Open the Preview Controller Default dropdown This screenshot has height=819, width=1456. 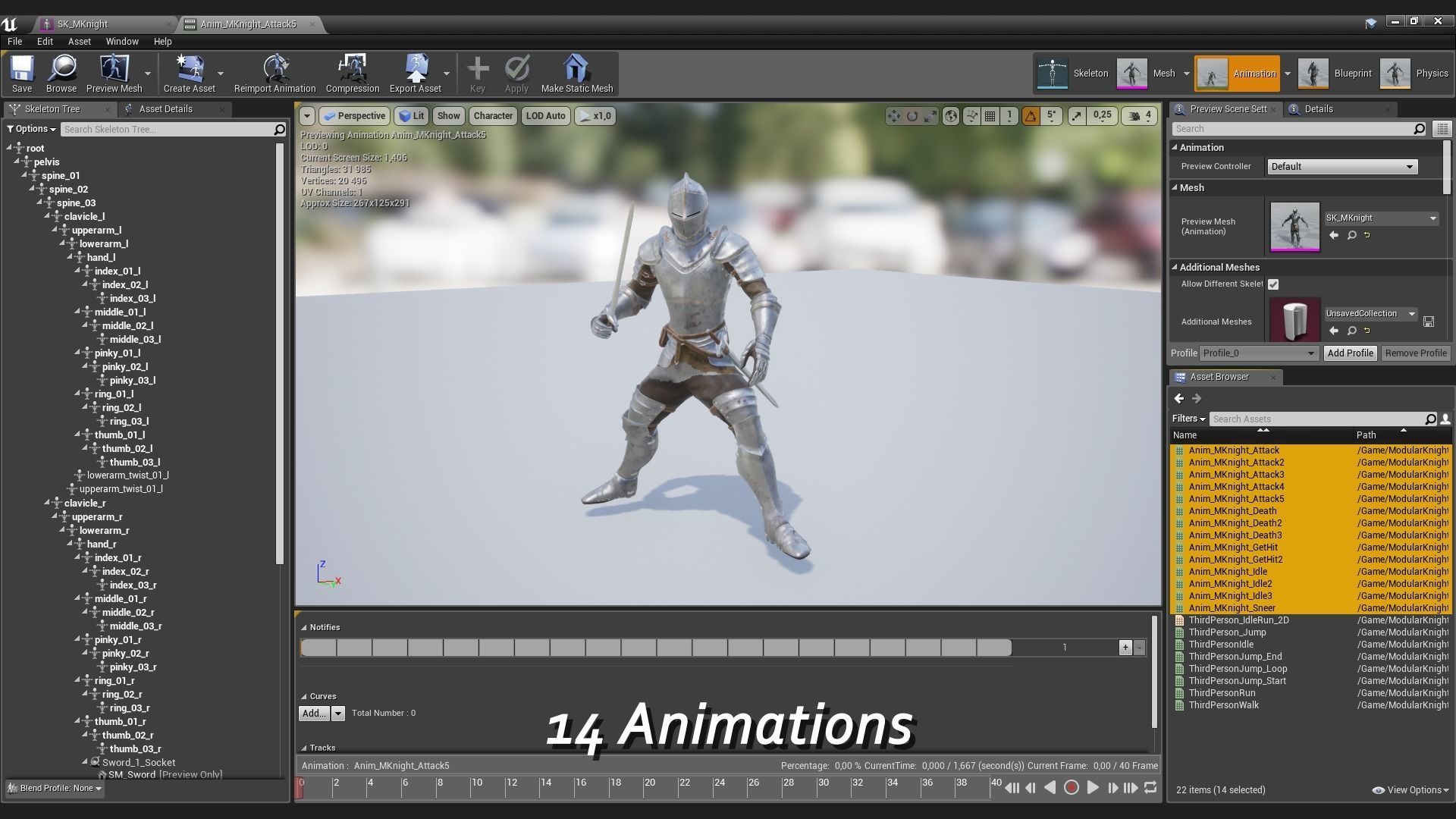[1341, 167]
